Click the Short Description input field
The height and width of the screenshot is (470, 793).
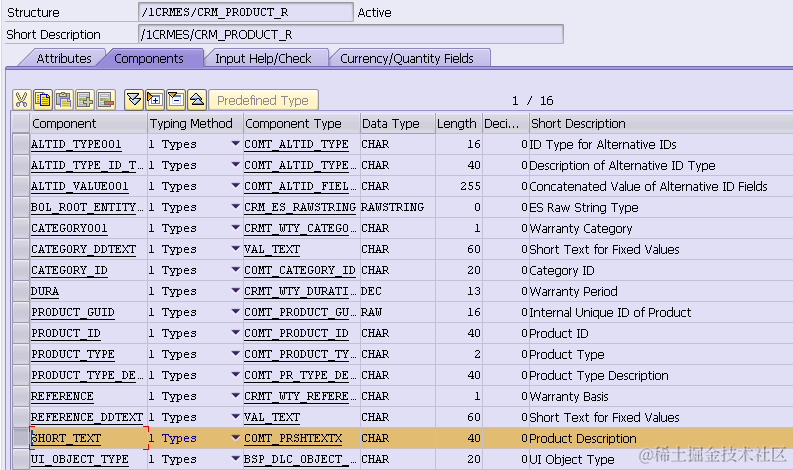[x=350, y=34]
